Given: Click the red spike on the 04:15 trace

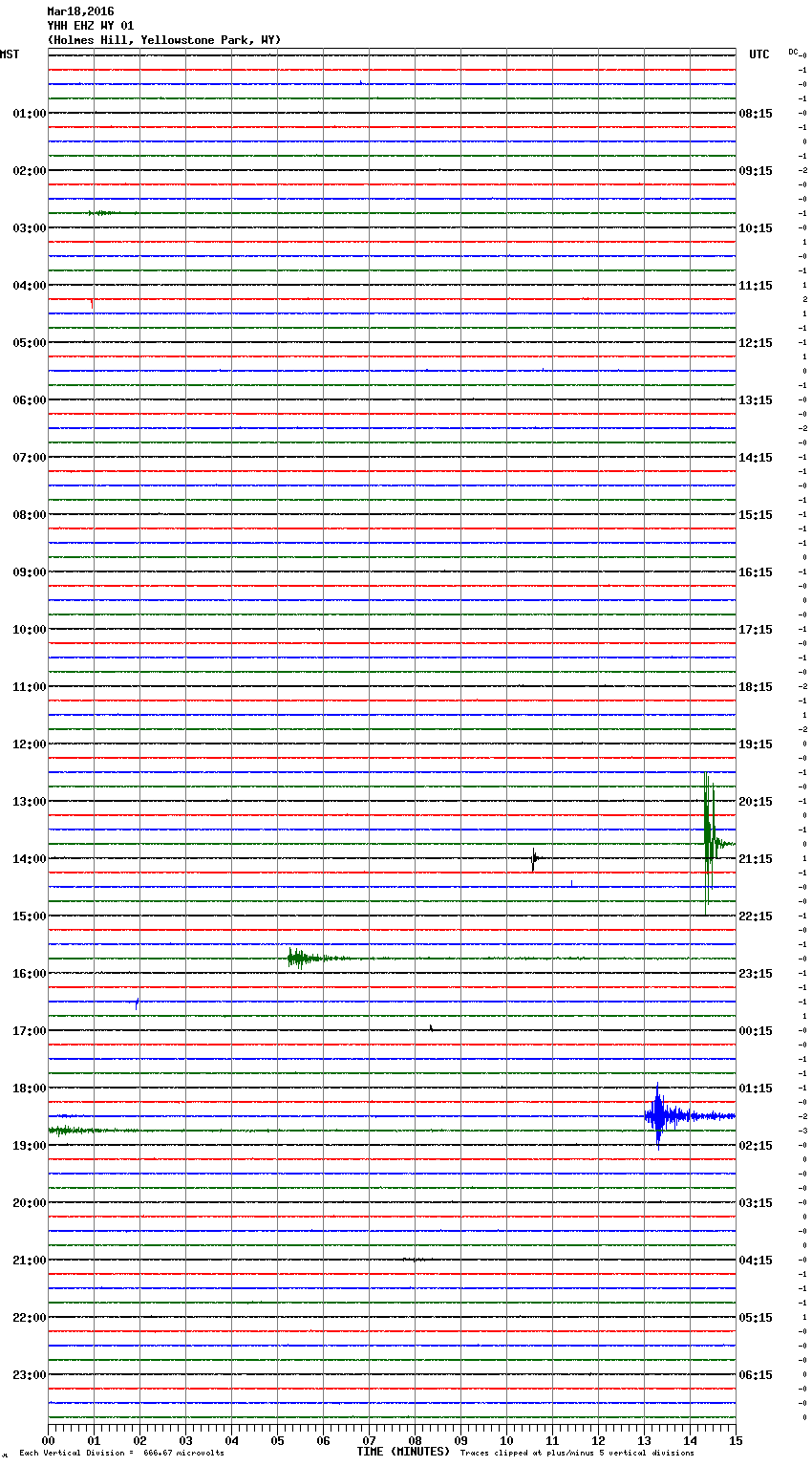Looking at the screenshot, I should coord(92,303).
